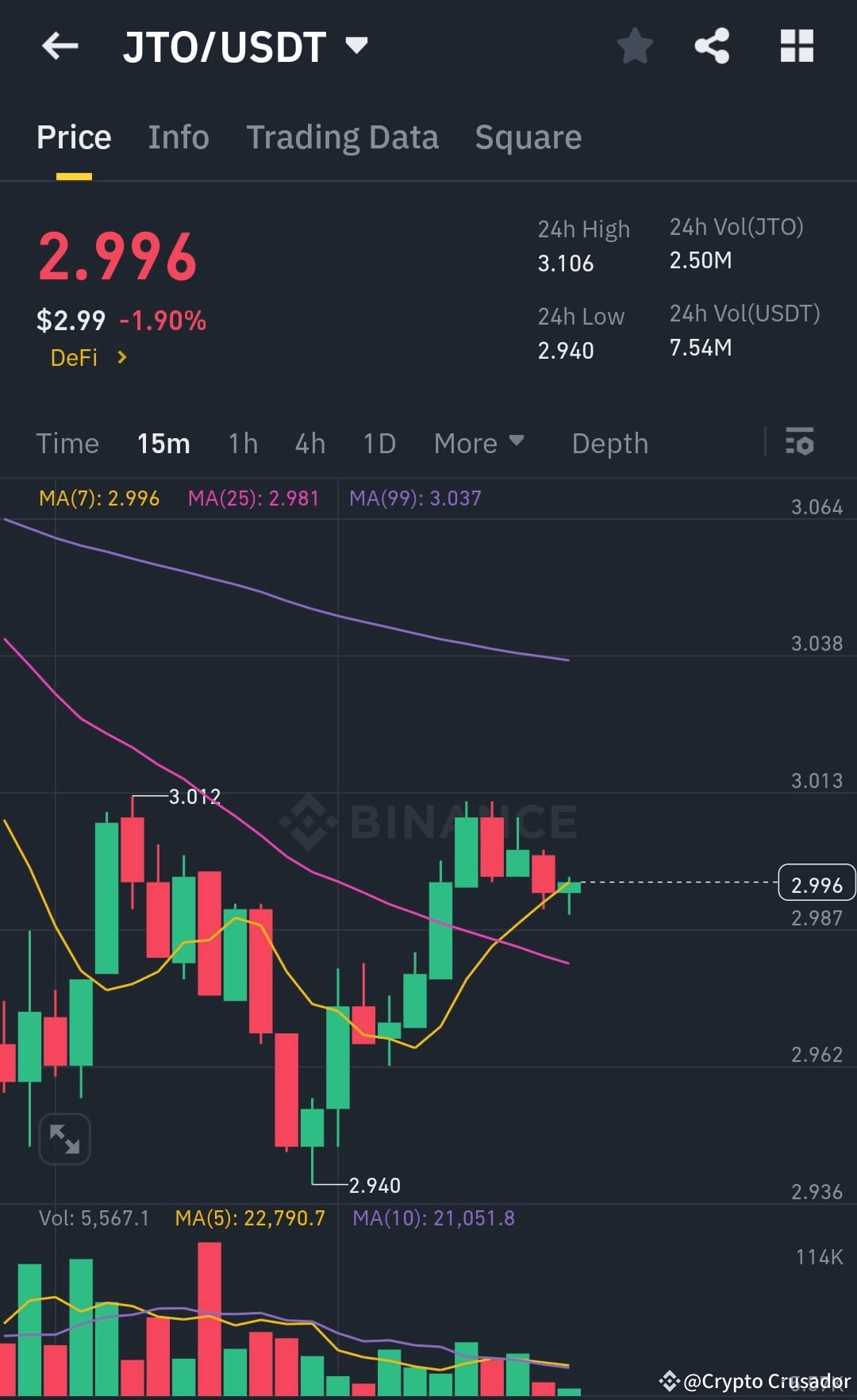The height and width of the screenshot is (1400, 857).
Task: Open the More timeframe dropdown
Action: tap(479, 443)
